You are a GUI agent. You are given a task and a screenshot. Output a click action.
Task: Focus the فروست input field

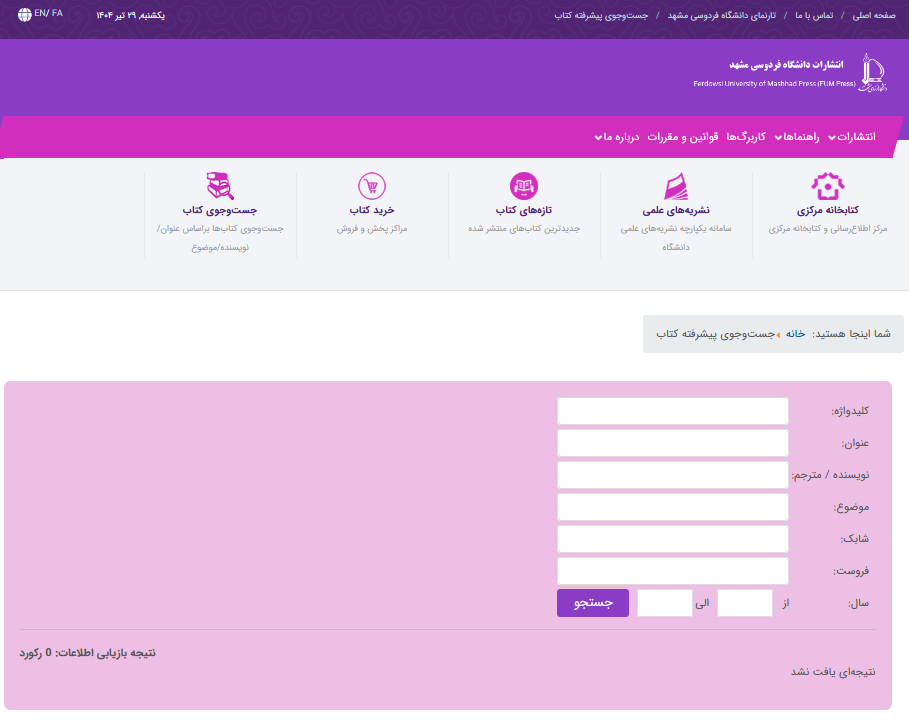[672, 571]
